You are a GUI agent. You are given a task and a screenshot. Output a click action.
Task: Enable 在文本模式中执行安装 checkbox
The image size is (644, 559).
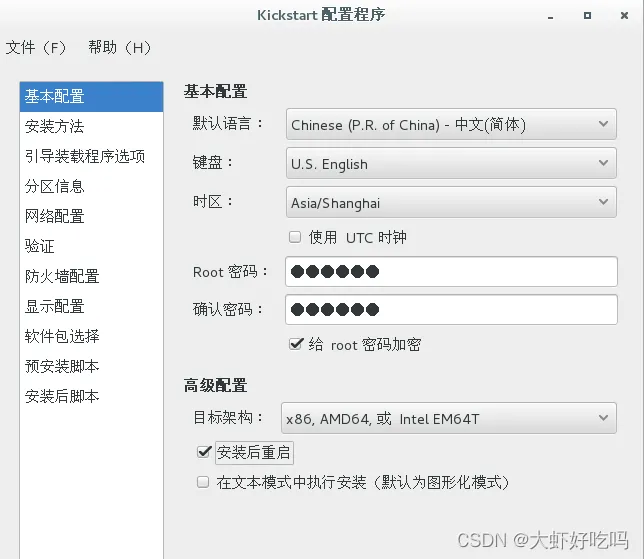(203, 482)
